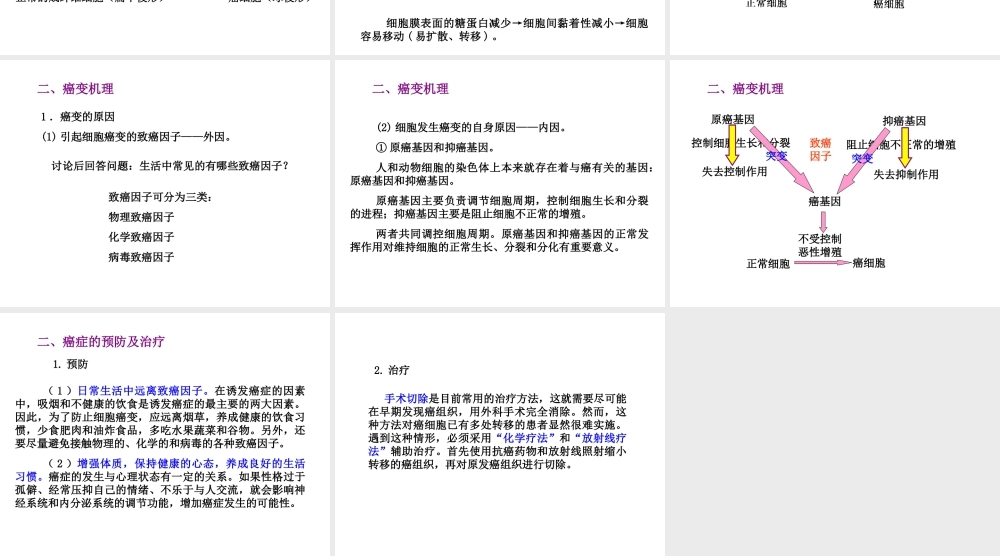Select the 癌变机理 slide with the arrow diagram

coord(835,184)
